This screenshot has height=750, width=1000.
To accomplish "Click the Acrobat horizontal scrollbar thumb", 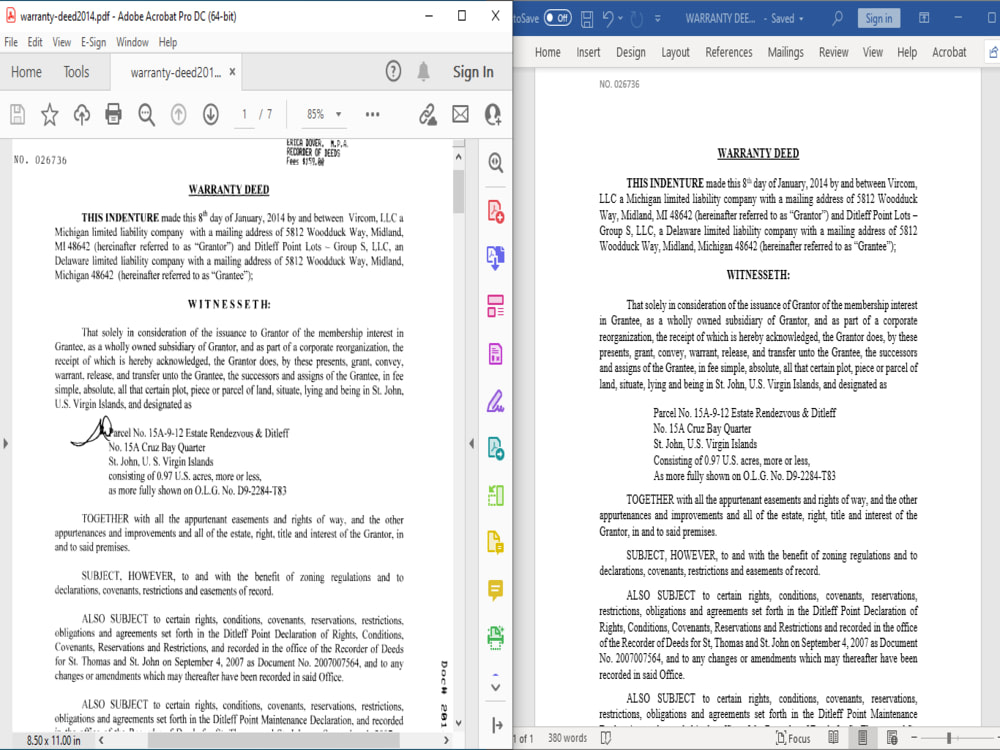I will (273, 740).
